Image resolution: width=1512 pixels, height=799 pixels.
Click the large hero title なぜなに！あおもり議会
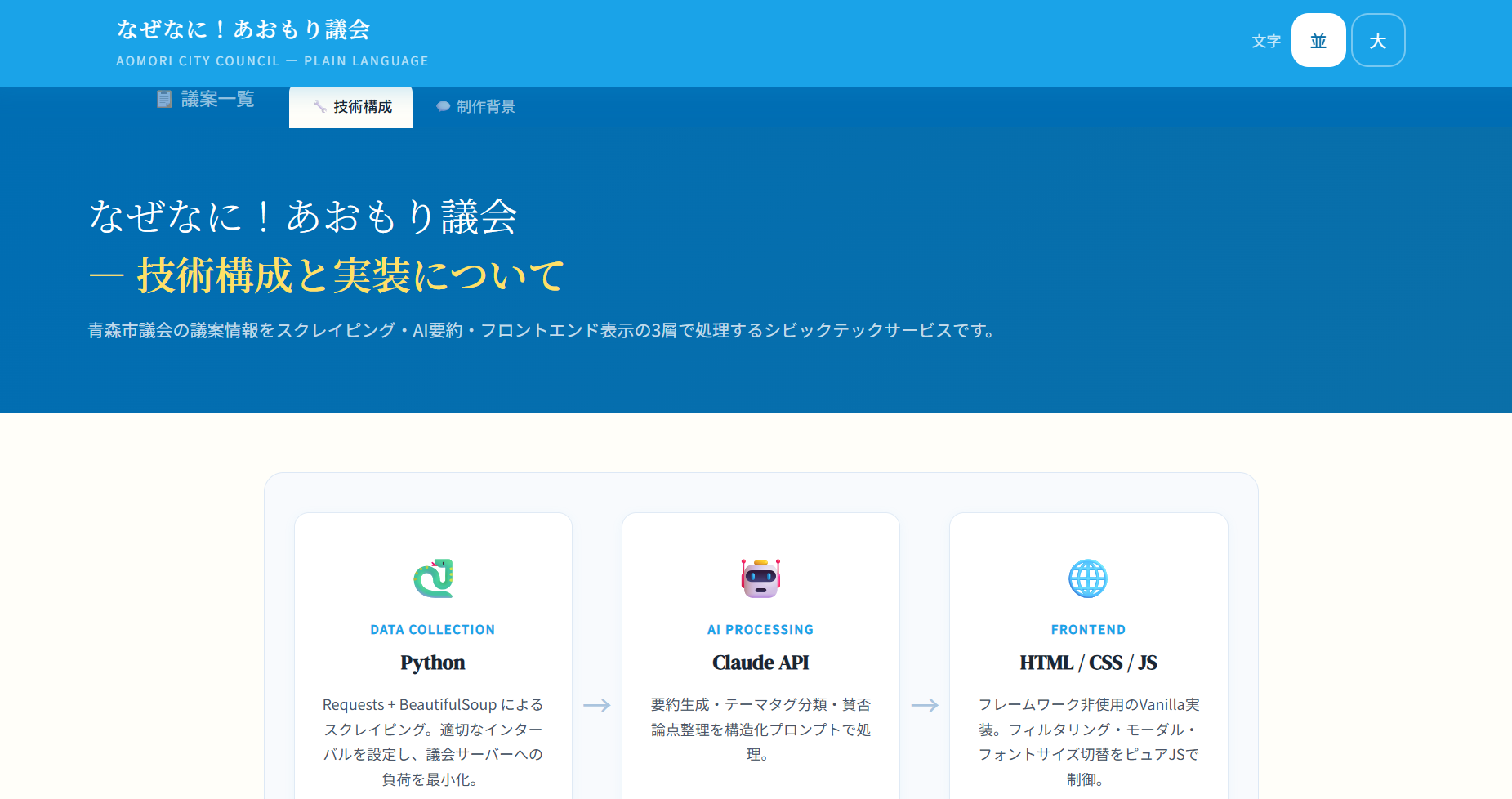303,216
